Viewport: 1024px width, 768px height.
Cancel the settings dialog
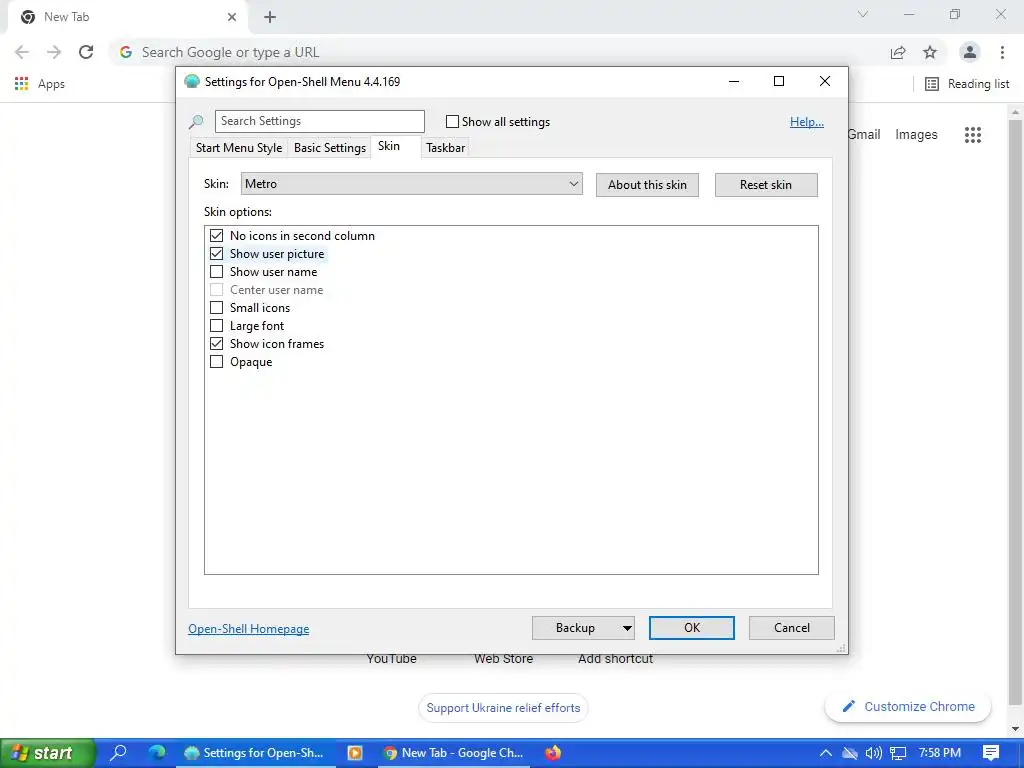click(792, 628)
